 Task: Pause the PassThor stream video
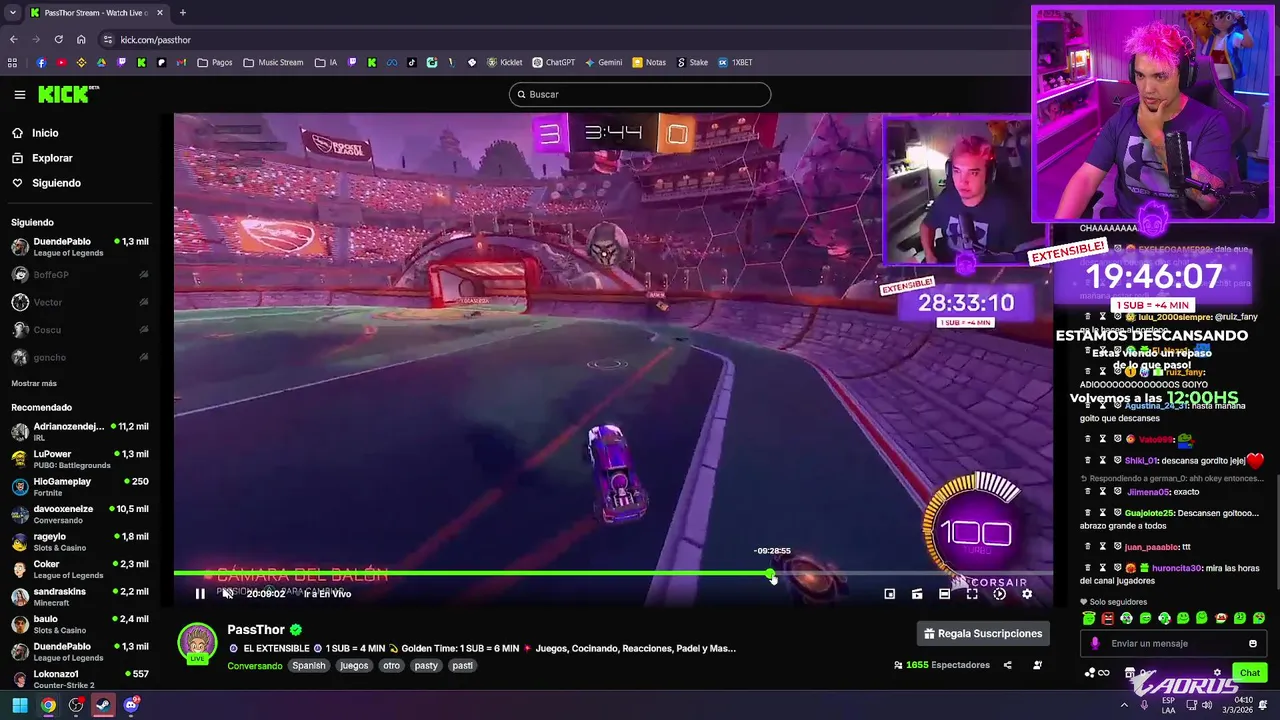tap(200, 594)
